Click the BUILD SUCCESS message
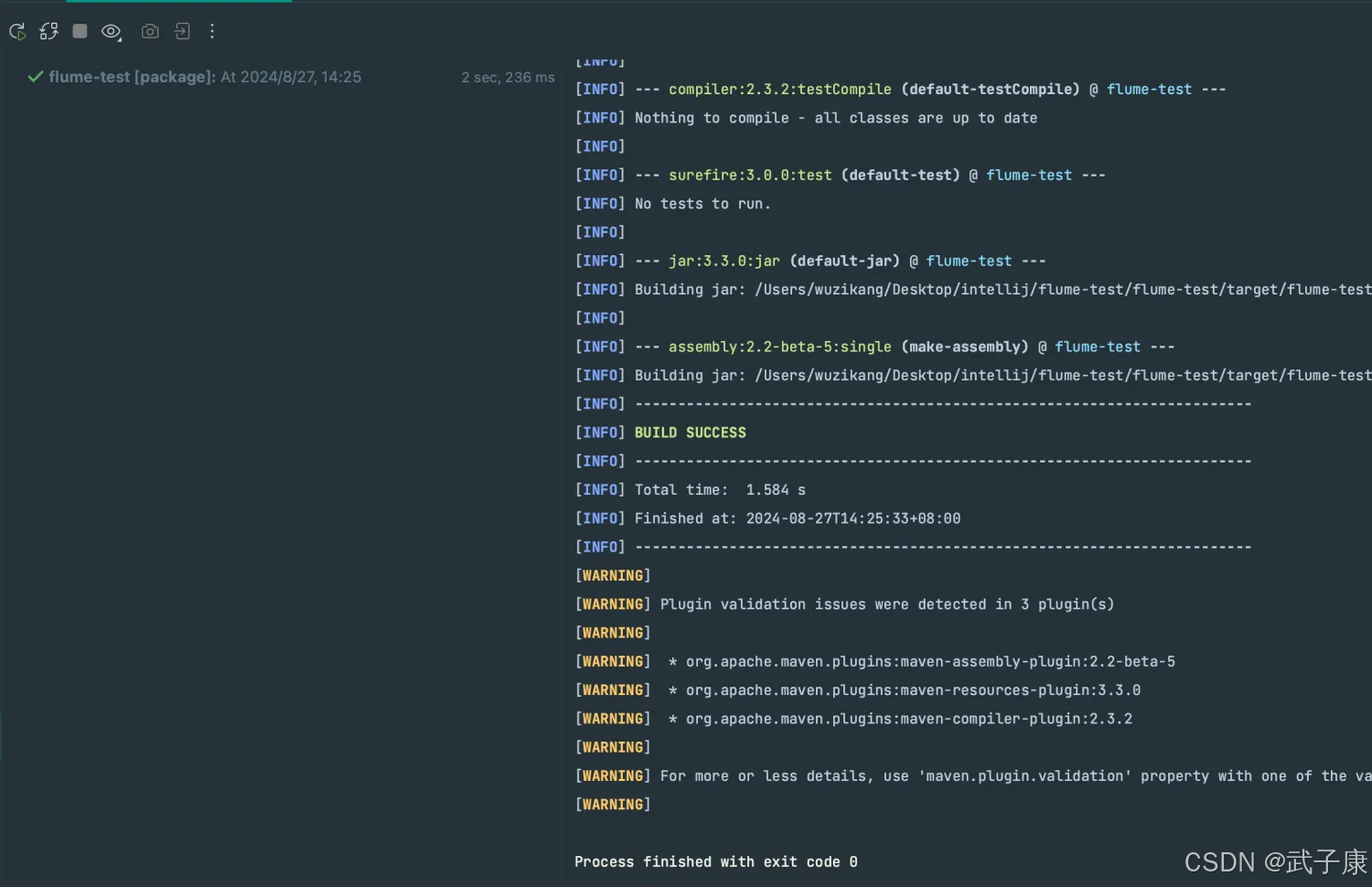 (x=691, y=433)
